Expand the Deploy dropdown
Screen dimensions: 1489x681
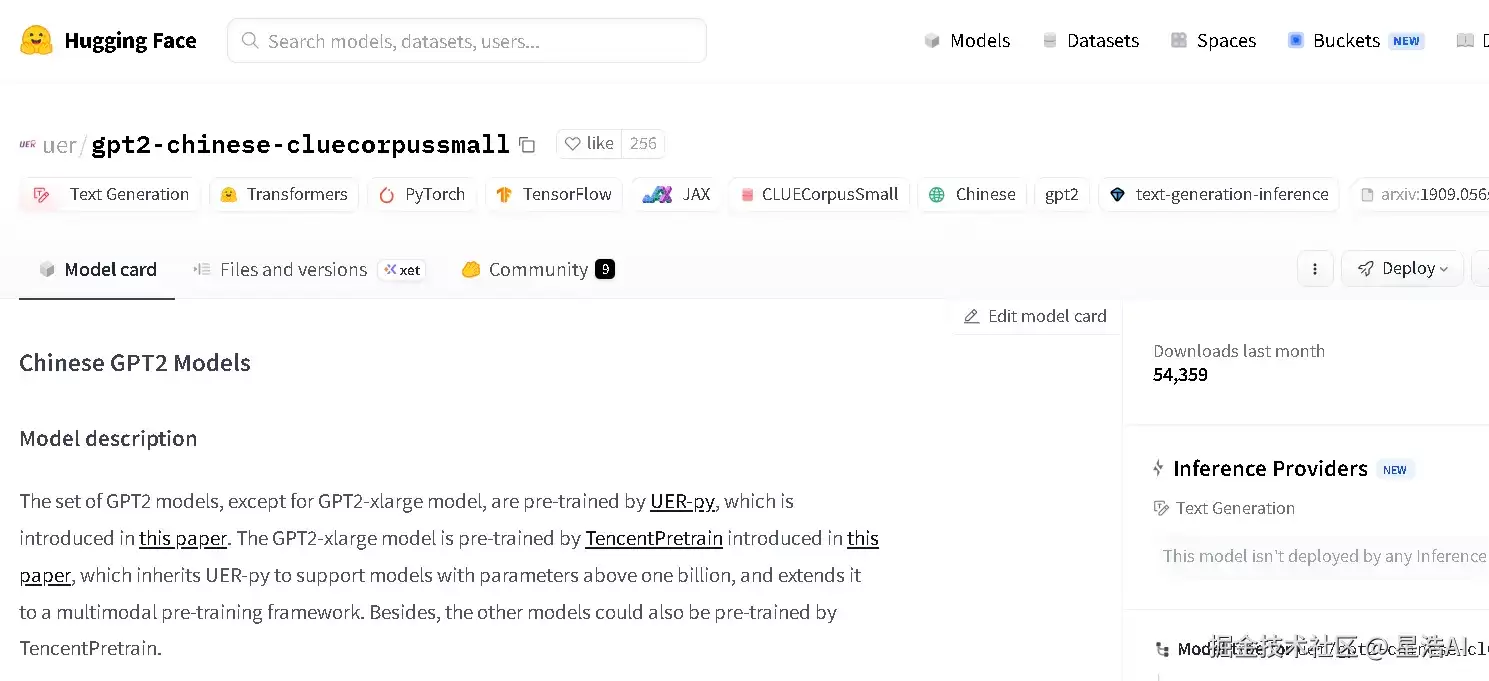[x=1402, y=269]
